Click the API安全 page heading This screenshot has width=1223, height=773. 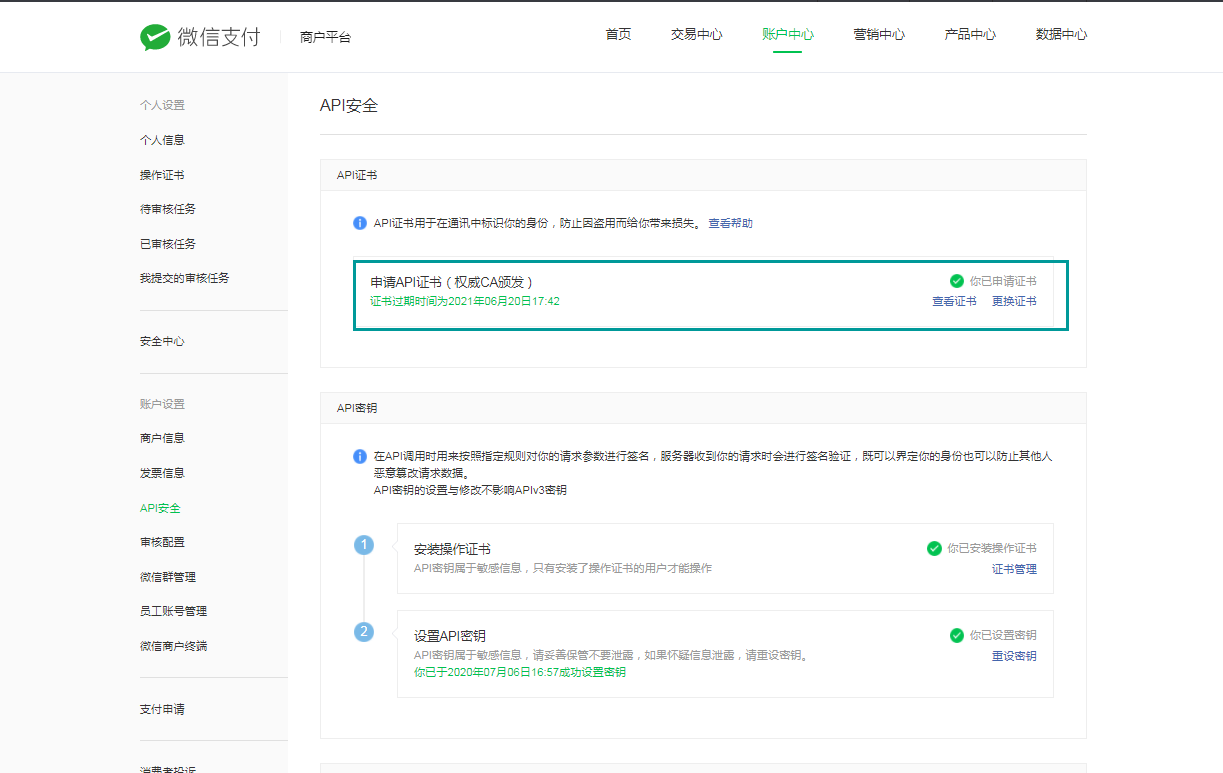pyautogui.click(x=349, y=105)
